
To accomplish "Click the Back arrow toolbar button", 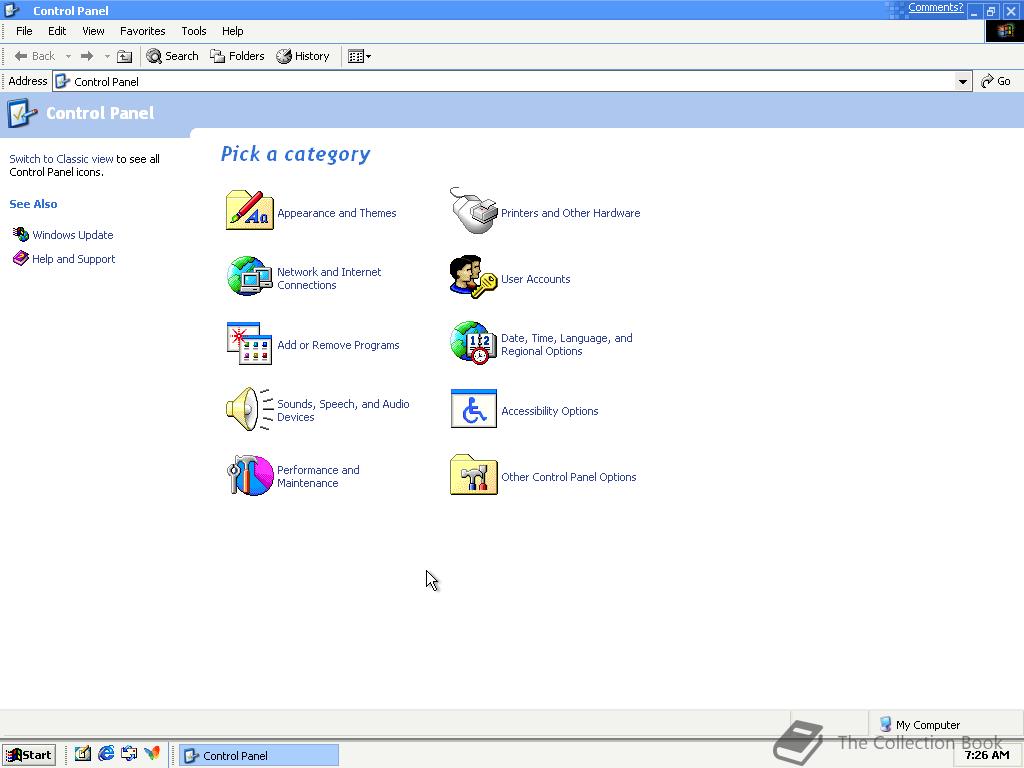I will point(34,56).
